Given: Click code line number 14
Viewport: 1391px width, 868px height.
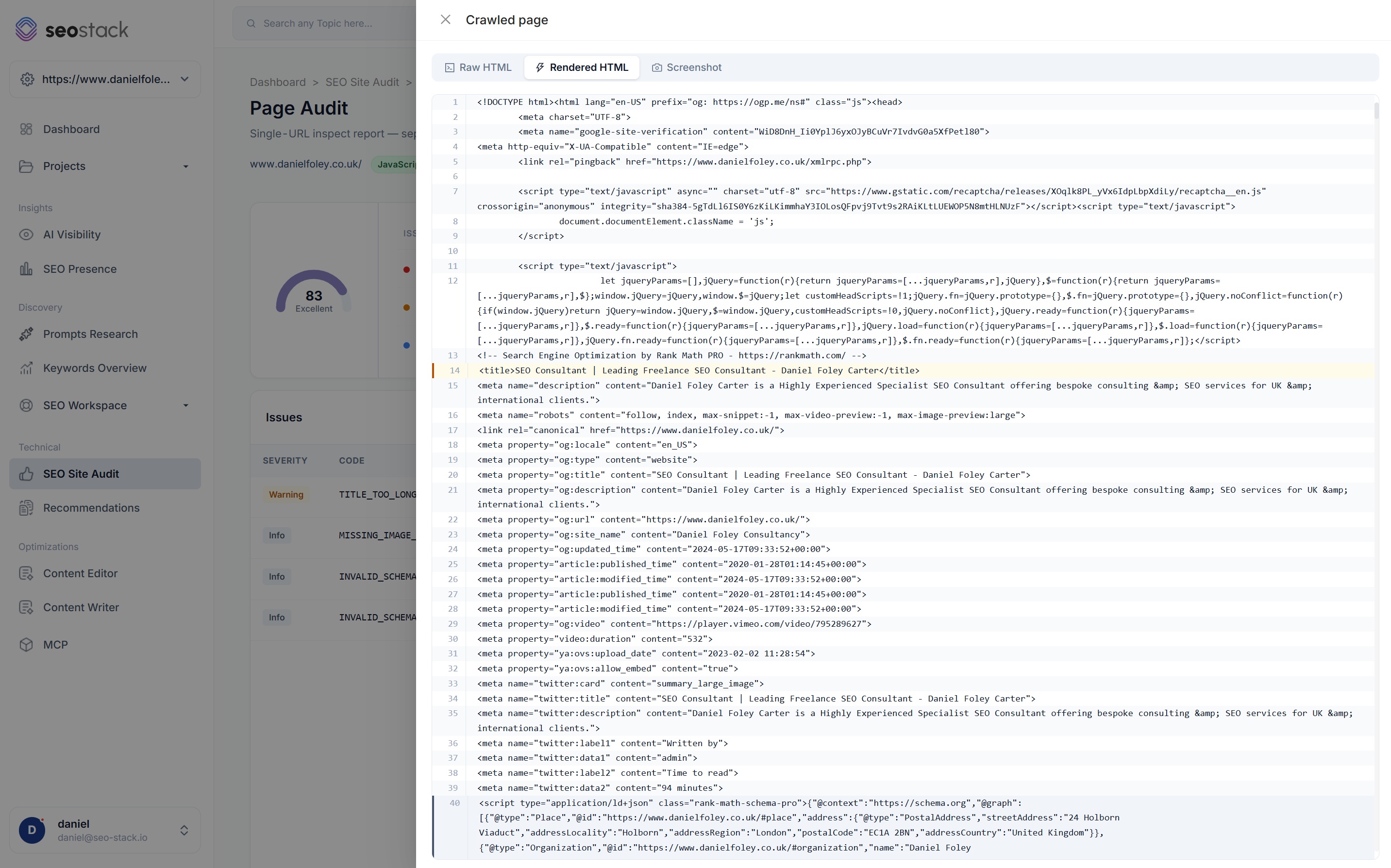Looking at the screenshot, I should click(x=454, y=371).
